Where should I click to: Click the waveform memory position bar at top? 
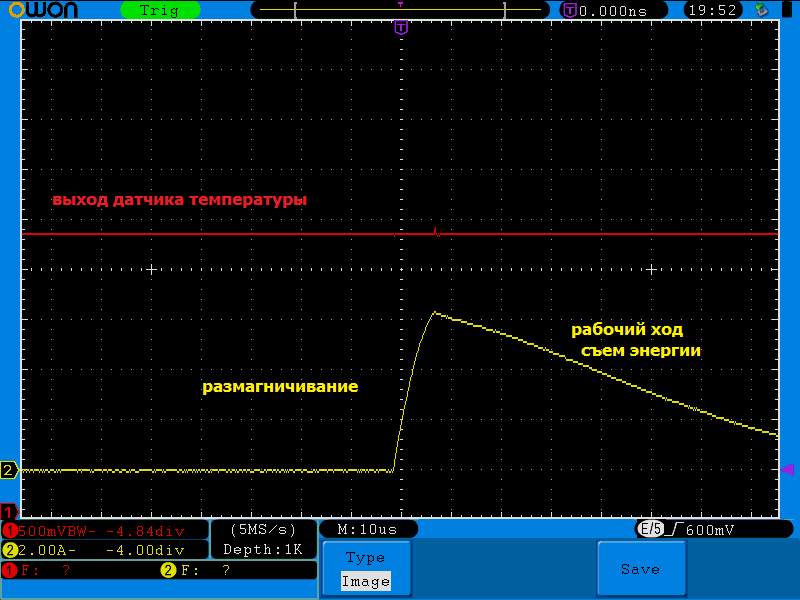400,10
